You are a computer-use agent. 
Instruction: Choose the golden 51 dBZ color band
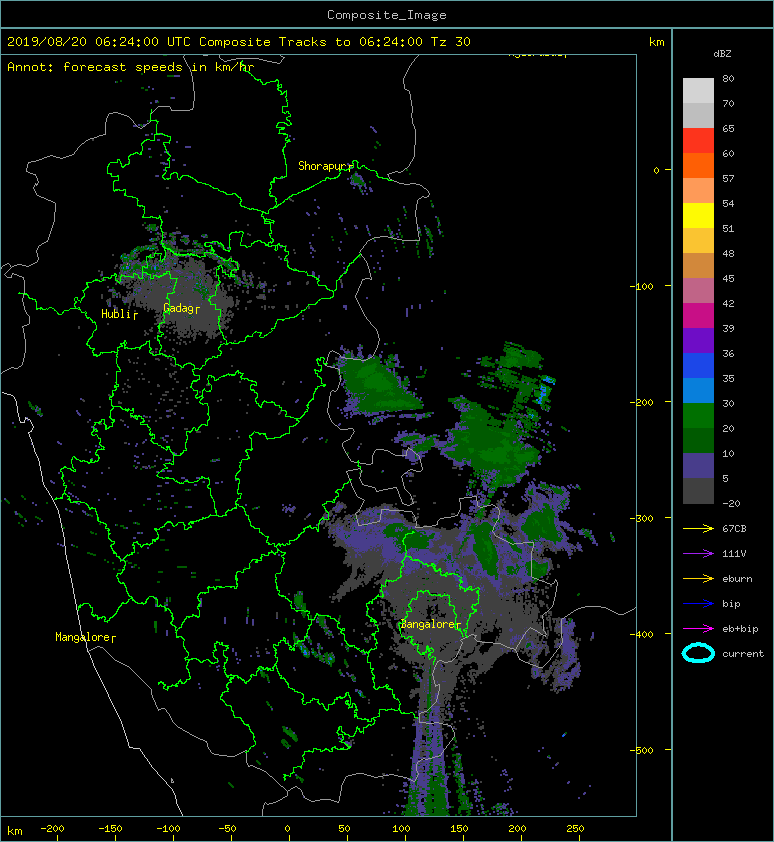pyautogui.click(x=698, y=241)
